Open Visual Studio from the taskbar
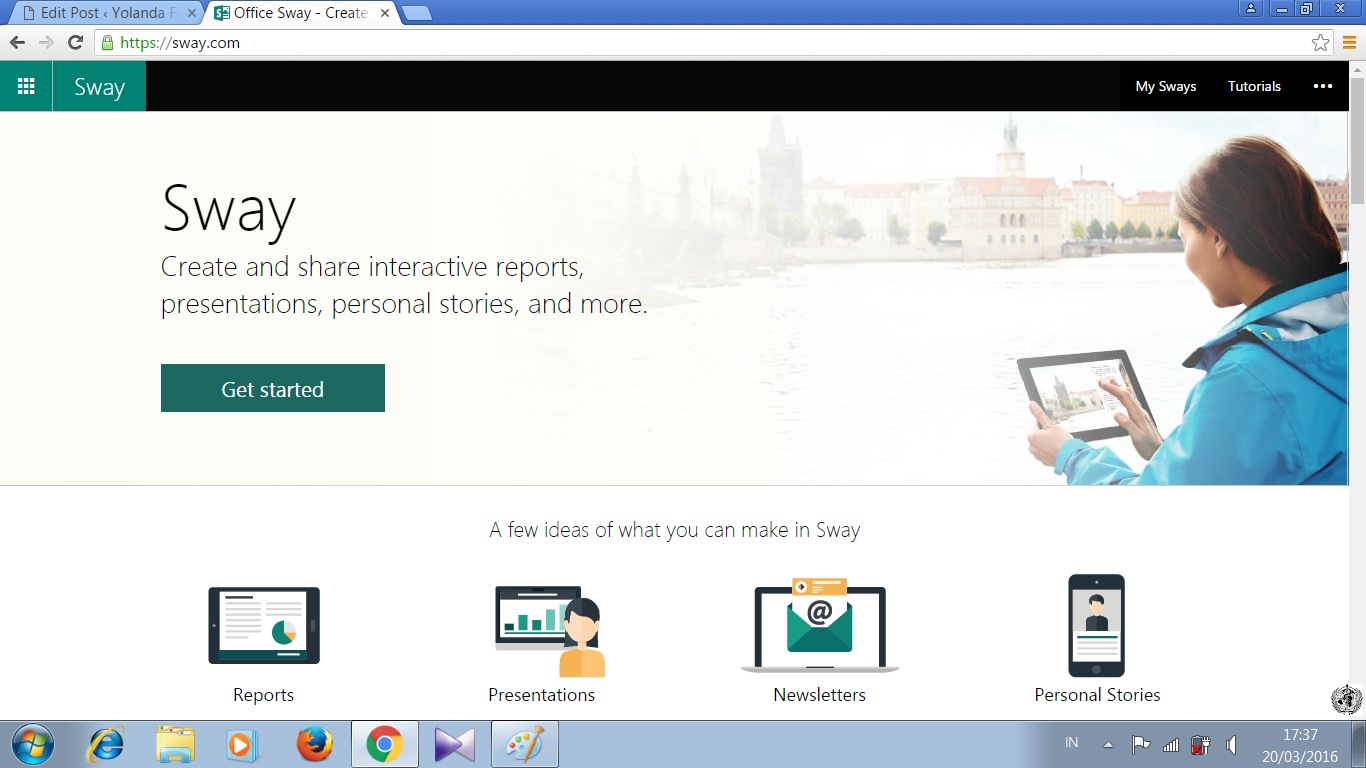 click(x=455, y=744)
